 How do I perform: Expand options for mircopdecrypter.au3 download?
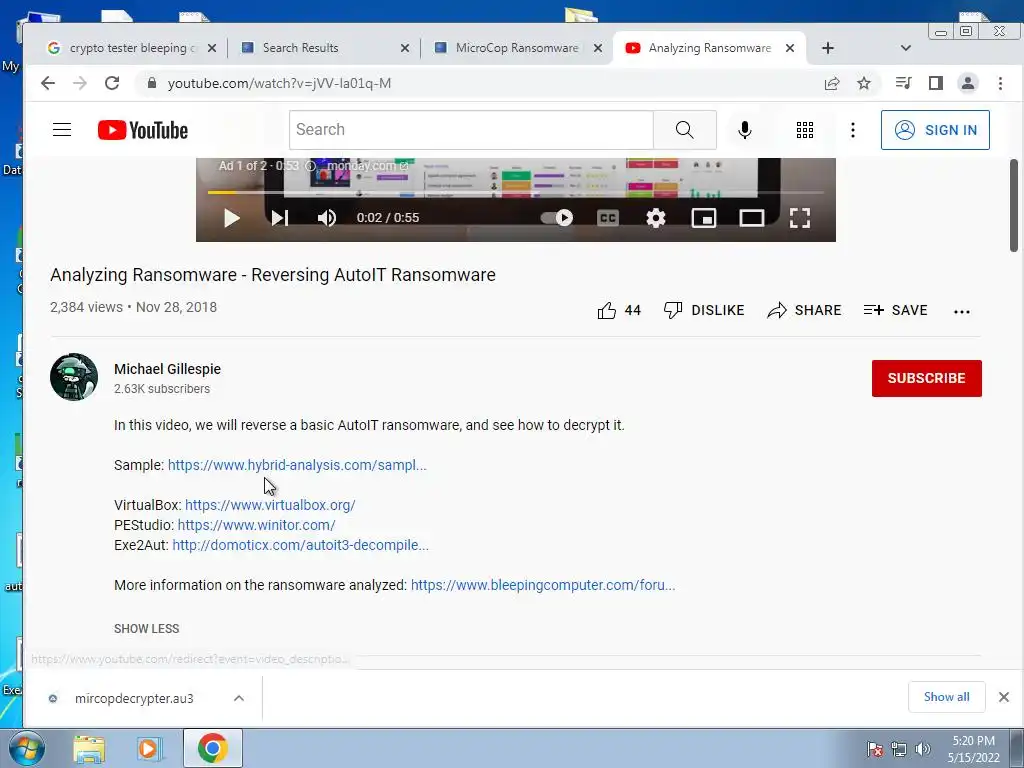238,698
